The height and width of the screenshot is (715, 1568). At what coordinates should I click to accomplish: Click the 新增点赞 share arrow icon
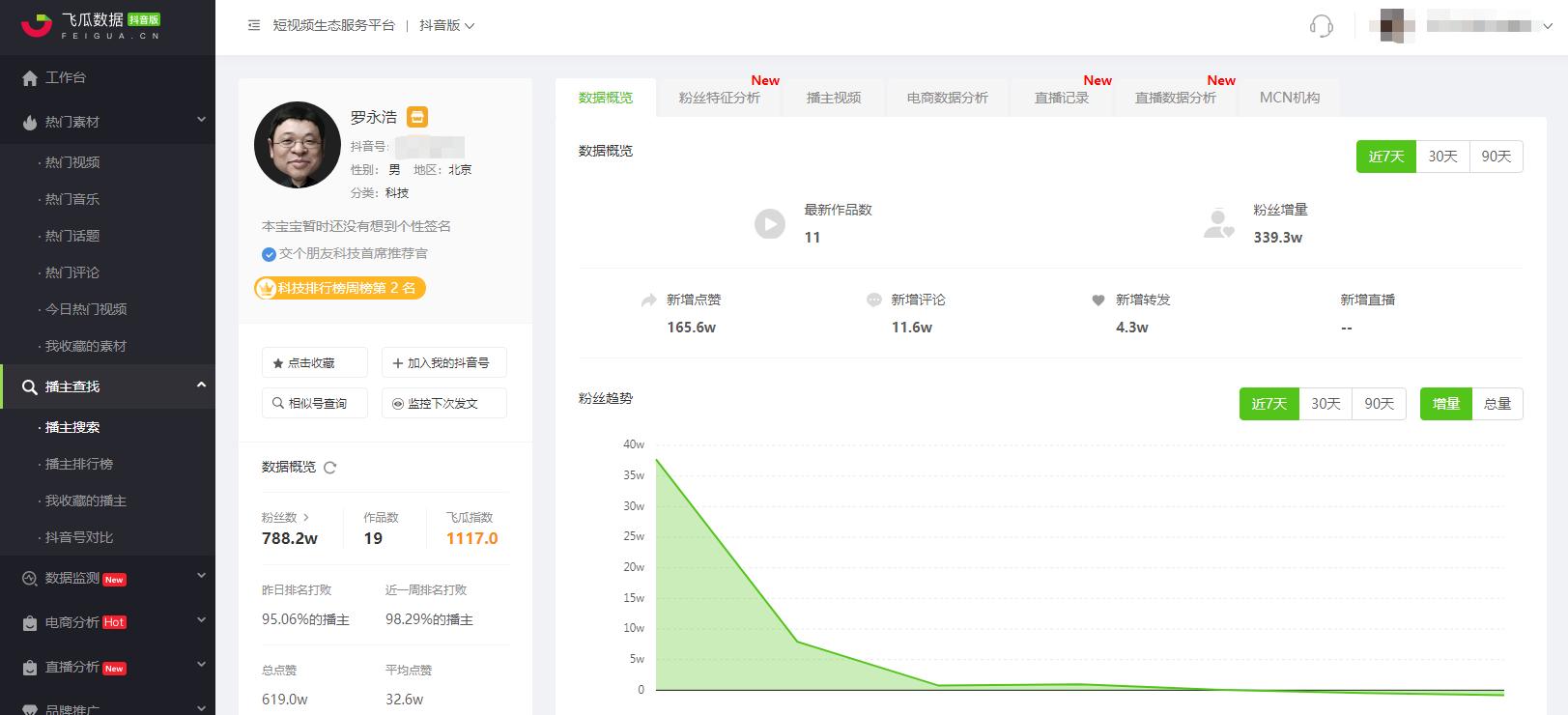pos(649,300)
